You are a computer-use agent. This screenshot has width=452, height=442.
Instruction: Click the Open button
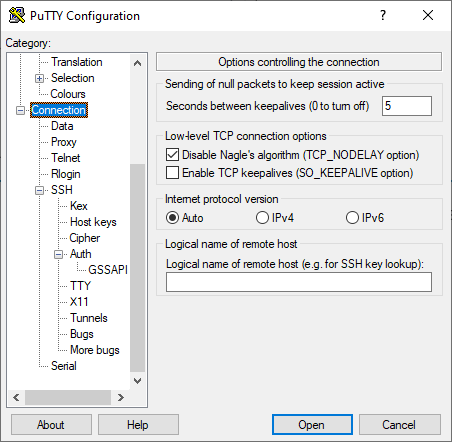click(312, 425)
